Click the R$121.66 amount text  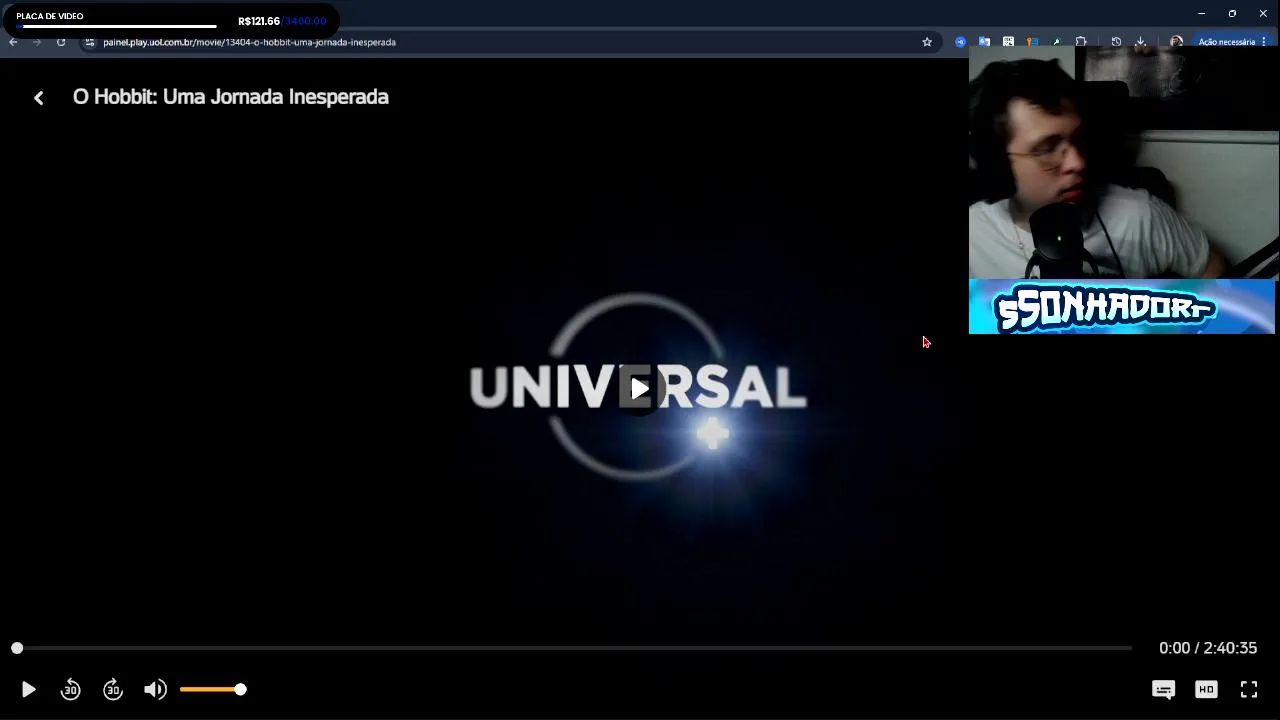259,21
